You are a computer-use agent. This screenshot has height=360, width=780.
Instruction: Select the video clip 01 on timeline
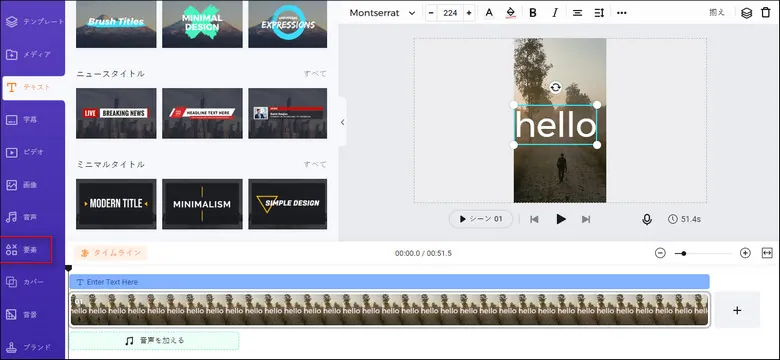pos(390,309)
